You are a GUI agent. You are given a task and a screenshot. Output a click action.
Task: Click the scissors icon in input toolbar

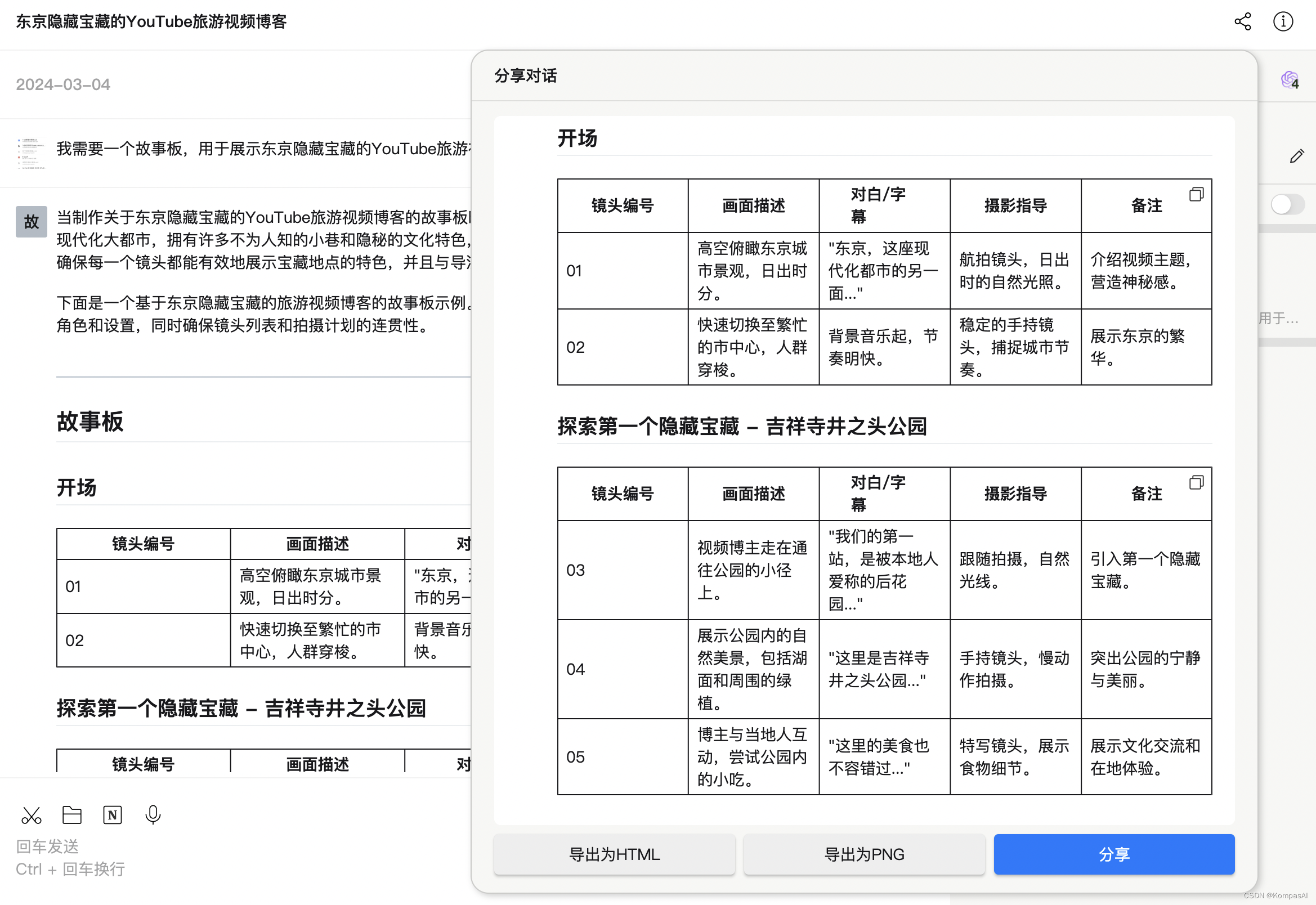31,816
